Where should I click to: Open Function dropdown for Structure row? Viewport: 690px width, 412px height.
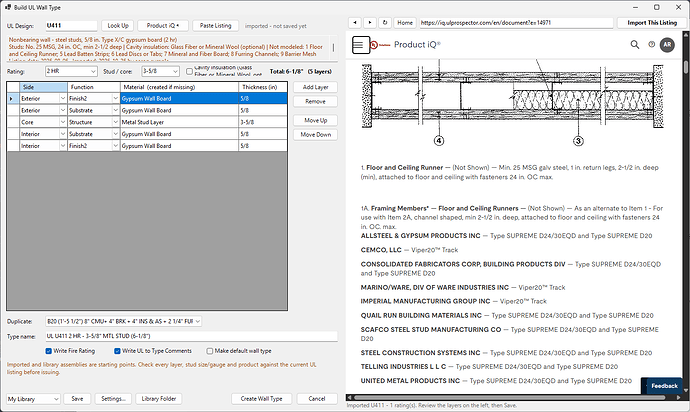click(115, 122)
